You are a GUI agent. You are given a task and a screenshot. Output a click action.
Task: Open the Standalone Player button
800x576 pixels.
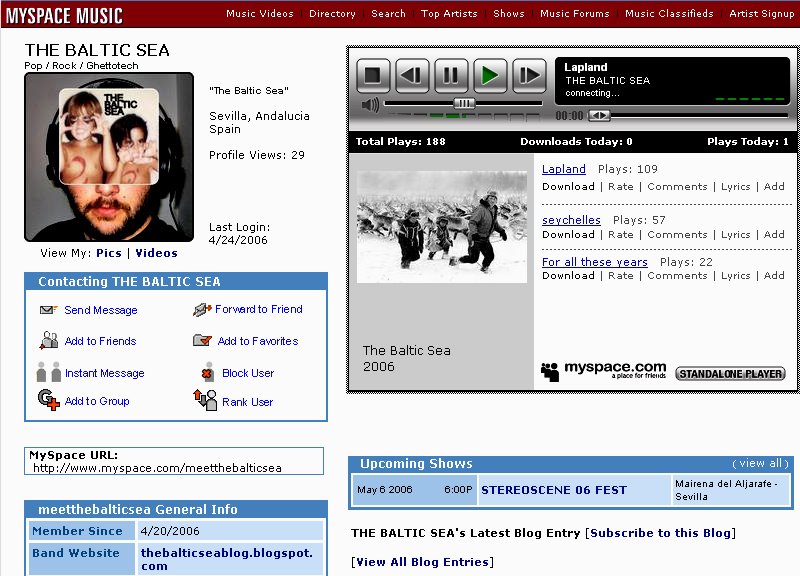[x=730, y=373]
